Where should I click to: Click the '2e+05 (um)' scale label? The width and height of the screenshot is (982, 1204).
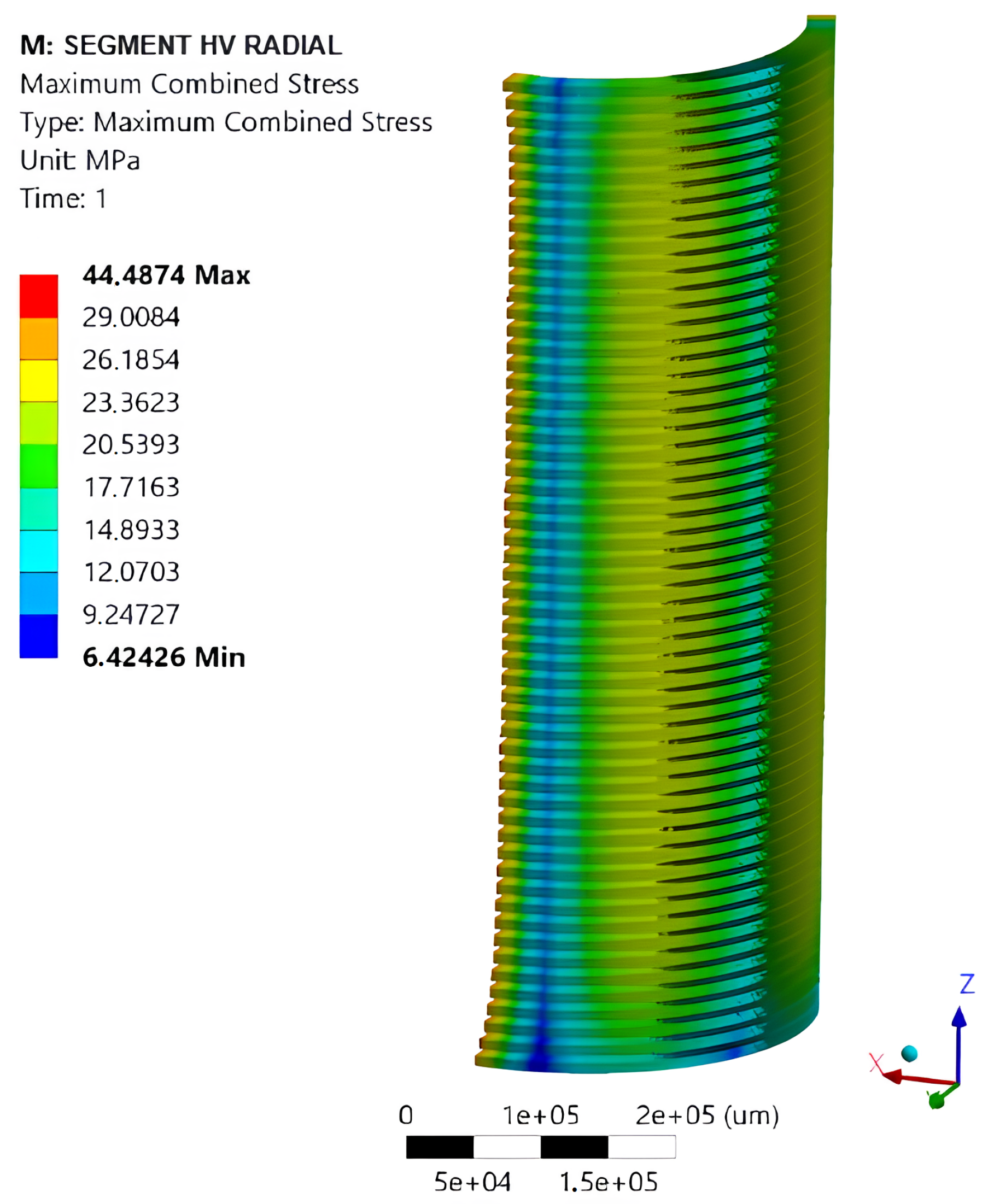[707, 1117]
